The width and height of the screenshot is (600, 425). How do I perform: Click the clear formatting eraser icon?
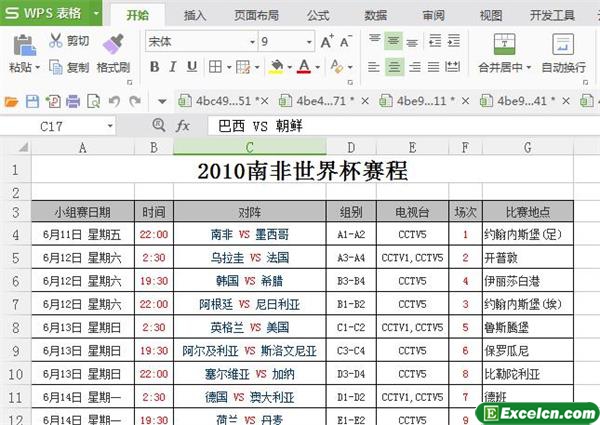[337, 67]
